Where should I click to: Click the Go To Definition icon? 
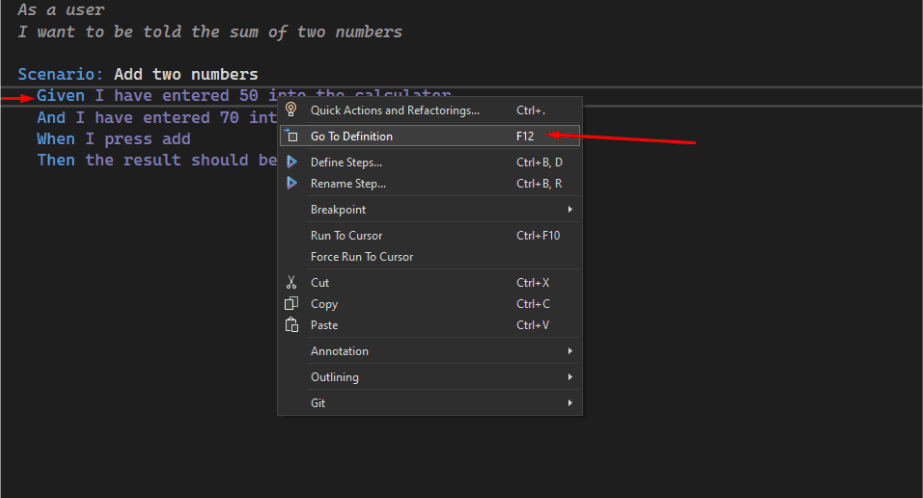click(291, 136)
